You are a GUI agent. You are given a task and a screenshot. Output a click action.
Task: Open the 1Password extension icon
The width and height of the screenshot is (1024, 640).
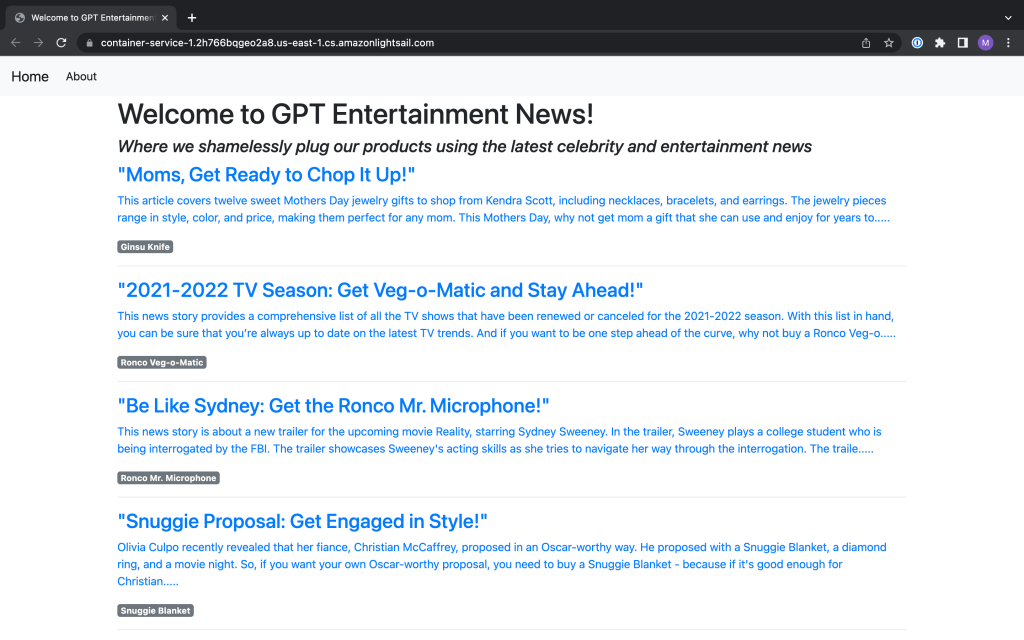point(917,43)
